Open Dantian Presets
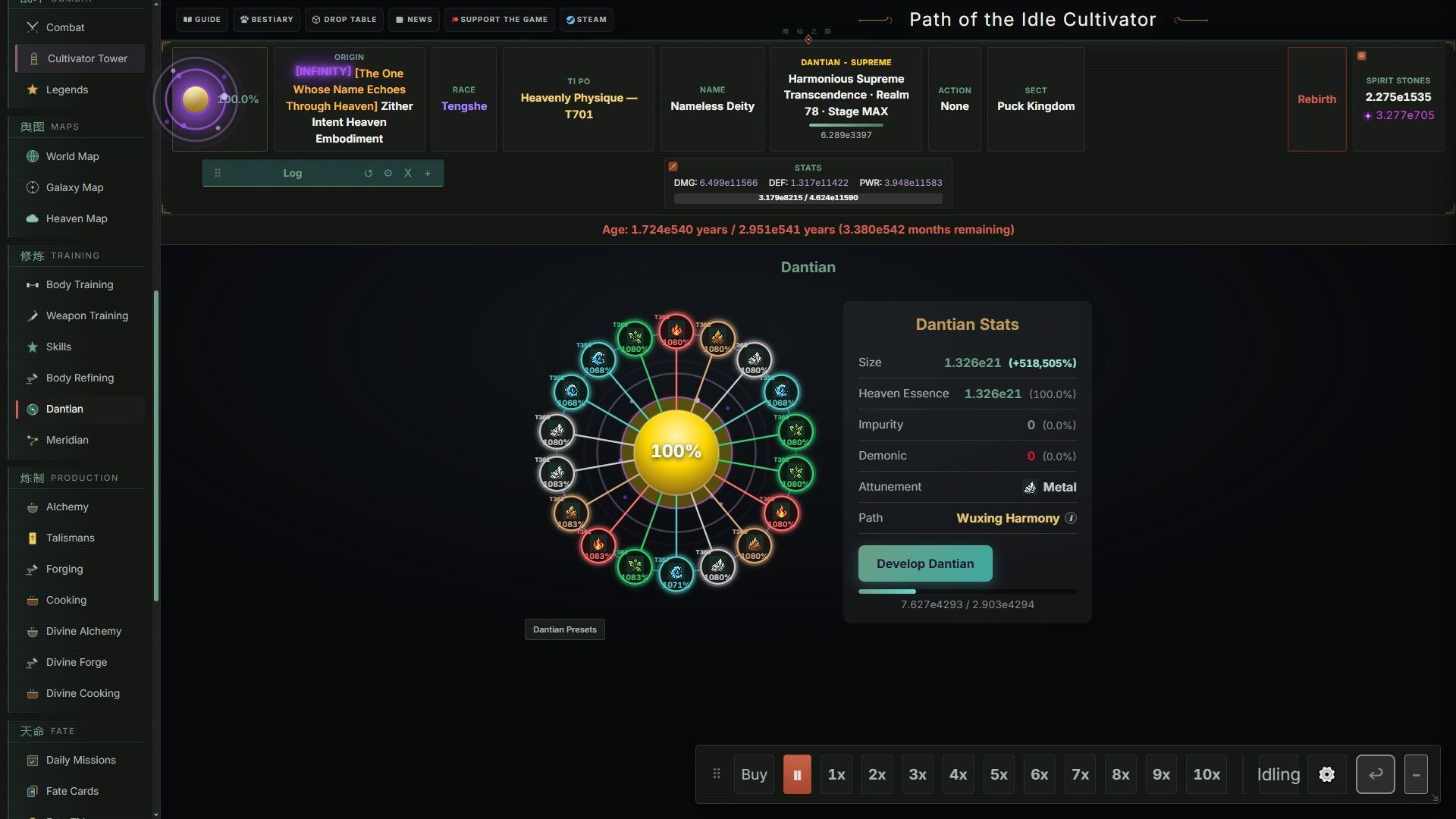Image resolution: width=1456 pixels, height=819 pixels. point(565,629)
